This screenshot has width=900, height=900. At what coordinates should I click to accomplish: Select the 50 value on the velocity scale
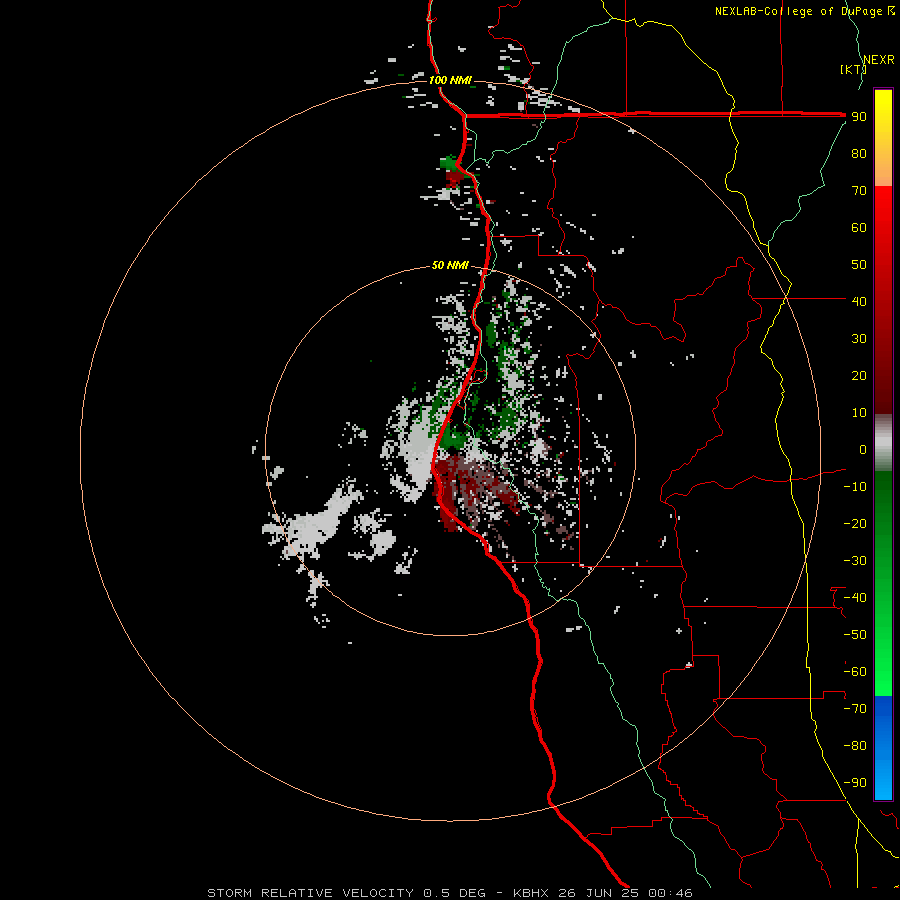pos(859,265)
